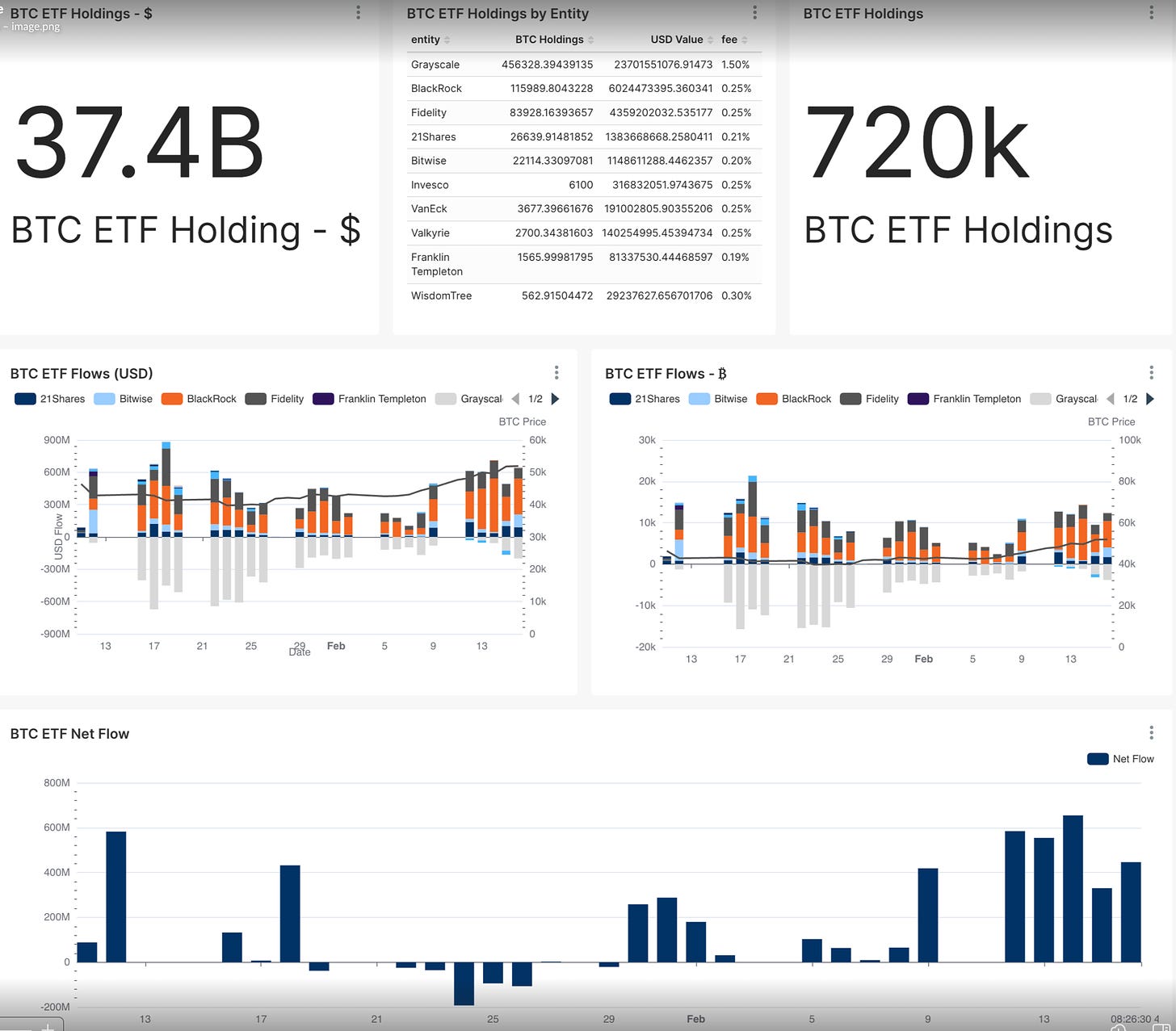Toggle Franklin Templeton series in Flows (USD) legend
Viewport: 1176px width, 1031px height.
369,399
